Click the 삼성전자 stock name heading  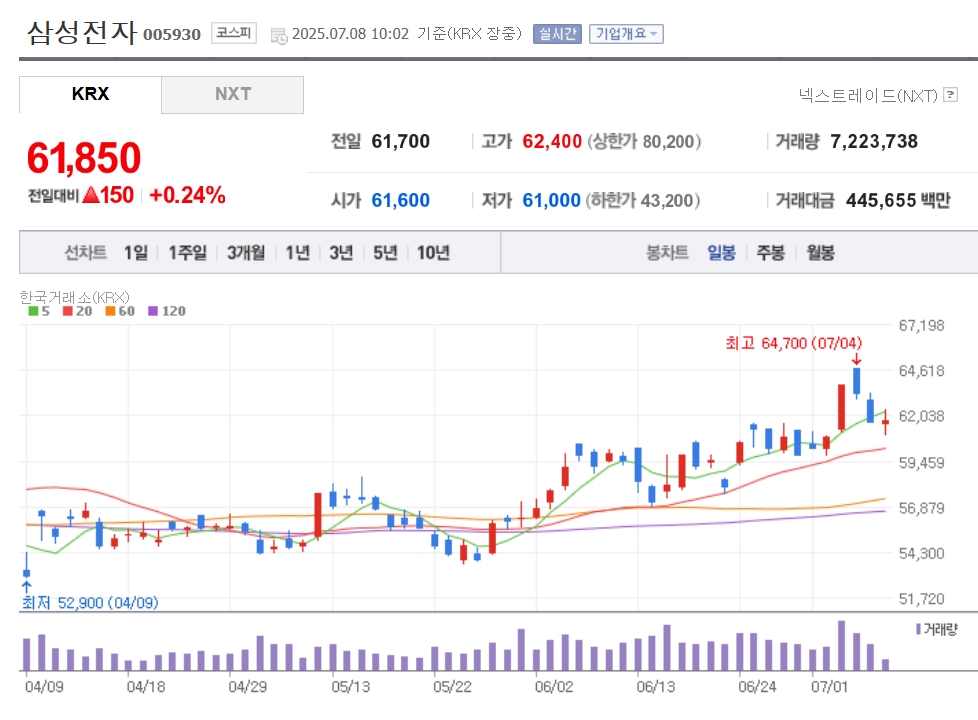tap(82, 32)
